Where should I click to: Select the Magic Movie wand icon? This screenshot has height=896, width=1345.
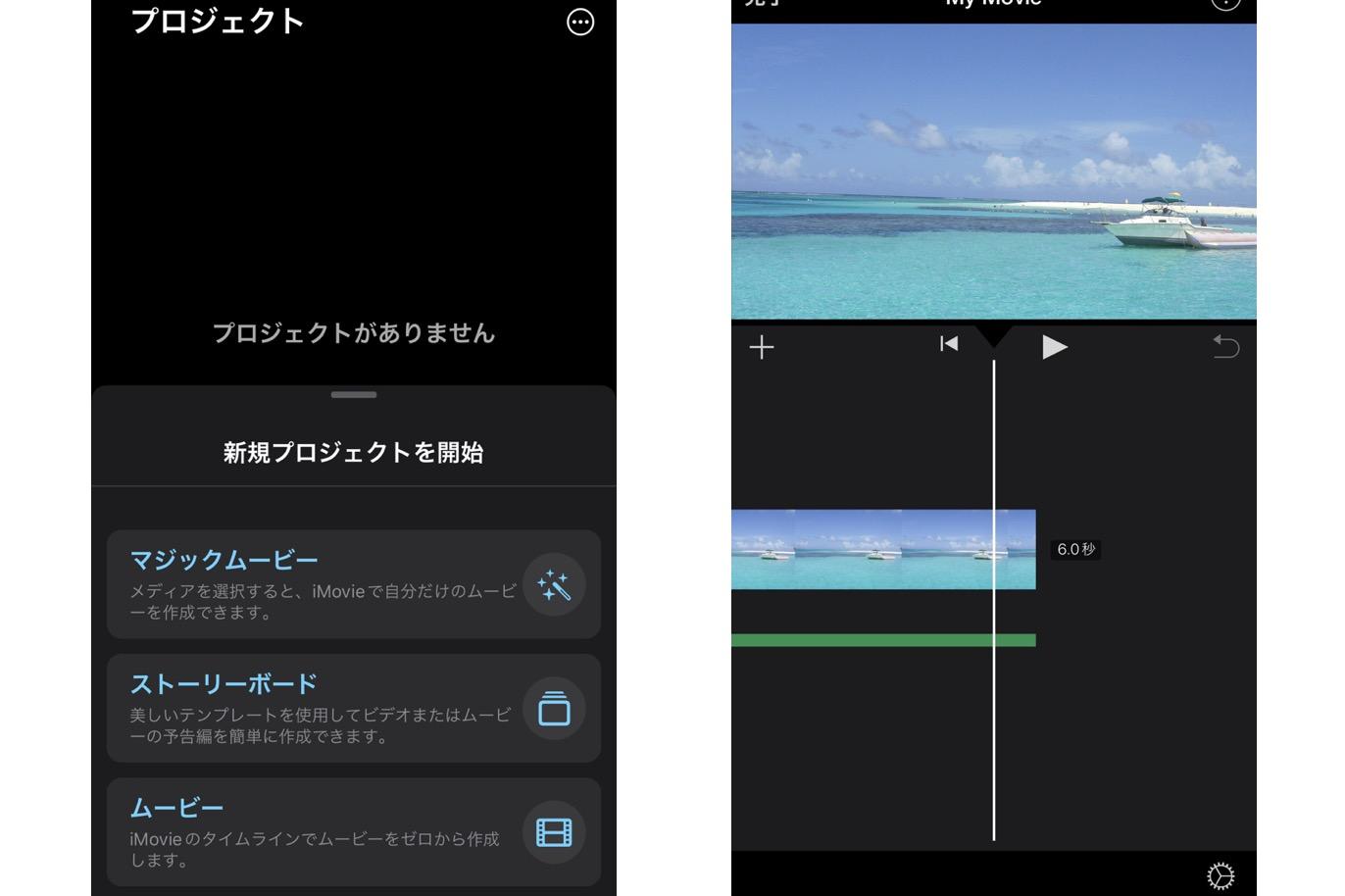554,584
